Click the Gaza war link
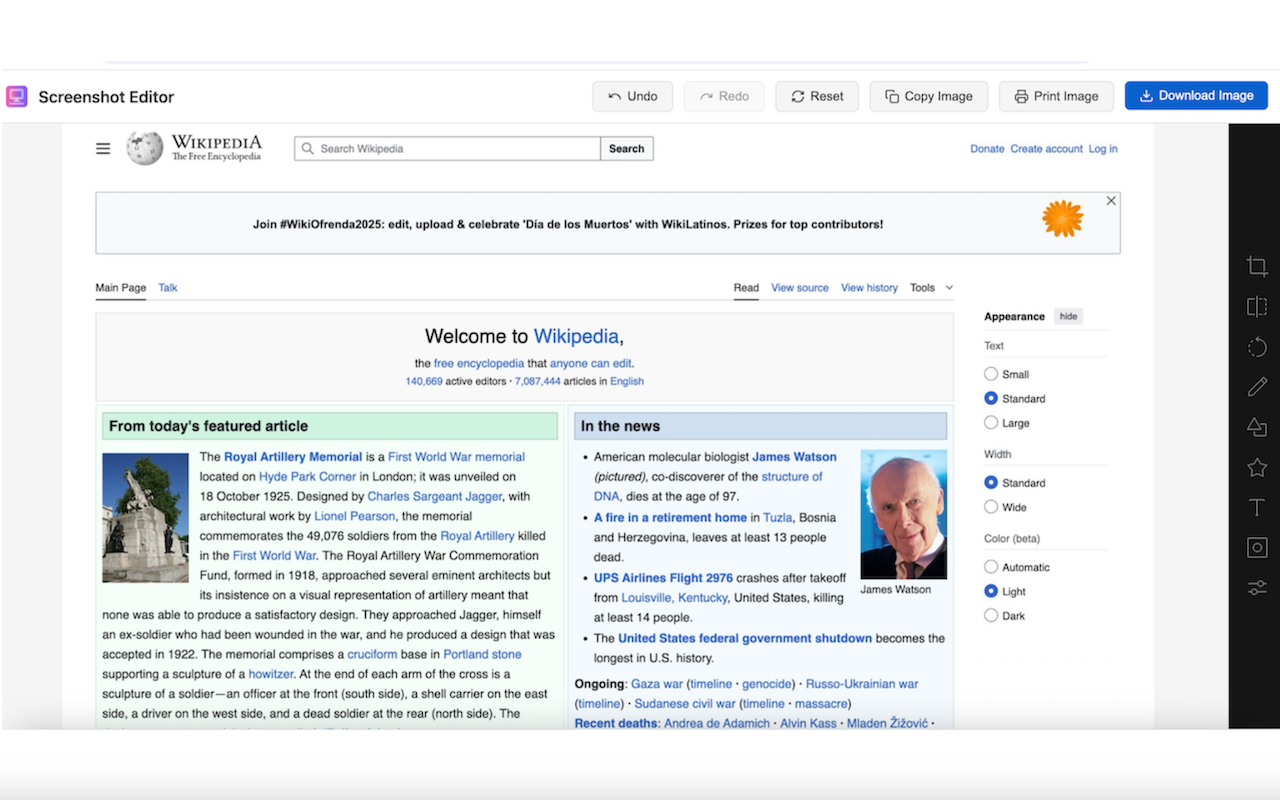1280x800 pixels. click(x=657, y=684)
